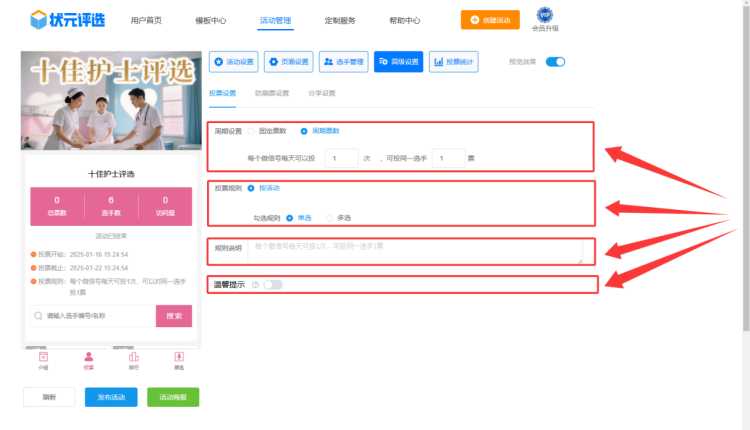This screenshot has width=750, height=430.
Task: Switch to the 分享设置 tab
Action: [x=321, y=93]
